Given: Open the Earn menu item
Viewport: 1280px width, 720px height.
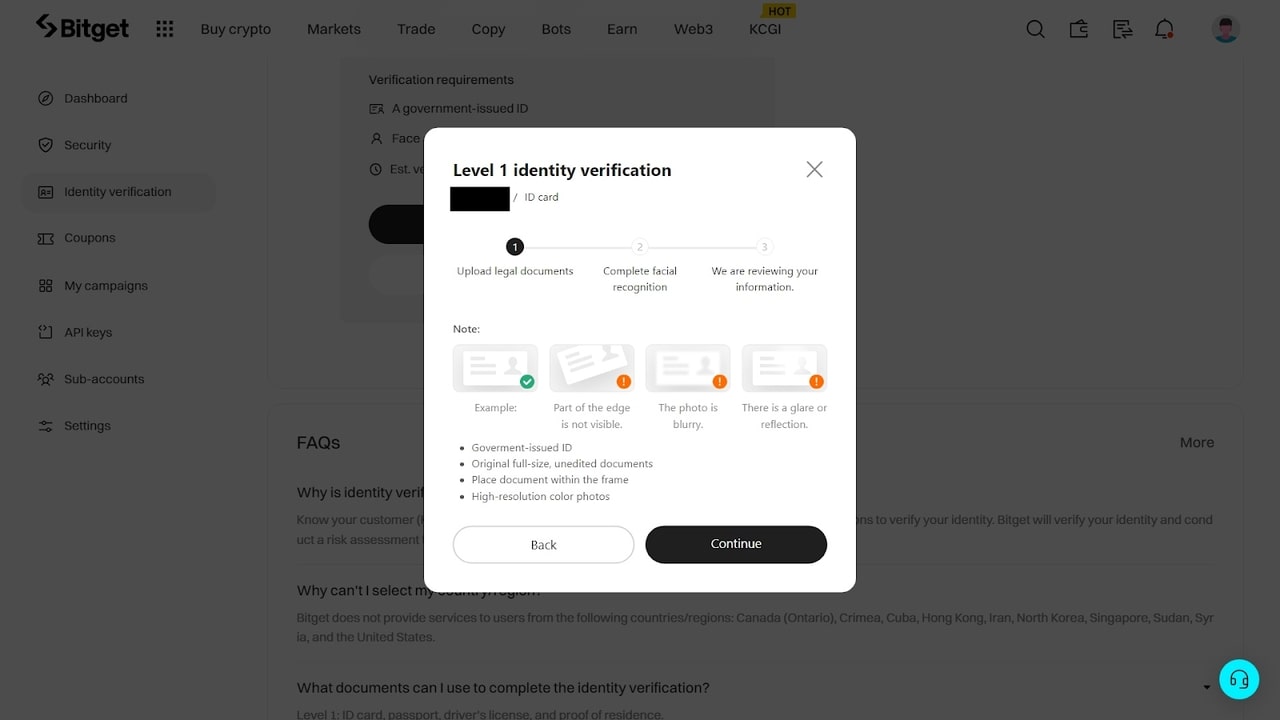Looking at the screenshot, I should [621, 29].
